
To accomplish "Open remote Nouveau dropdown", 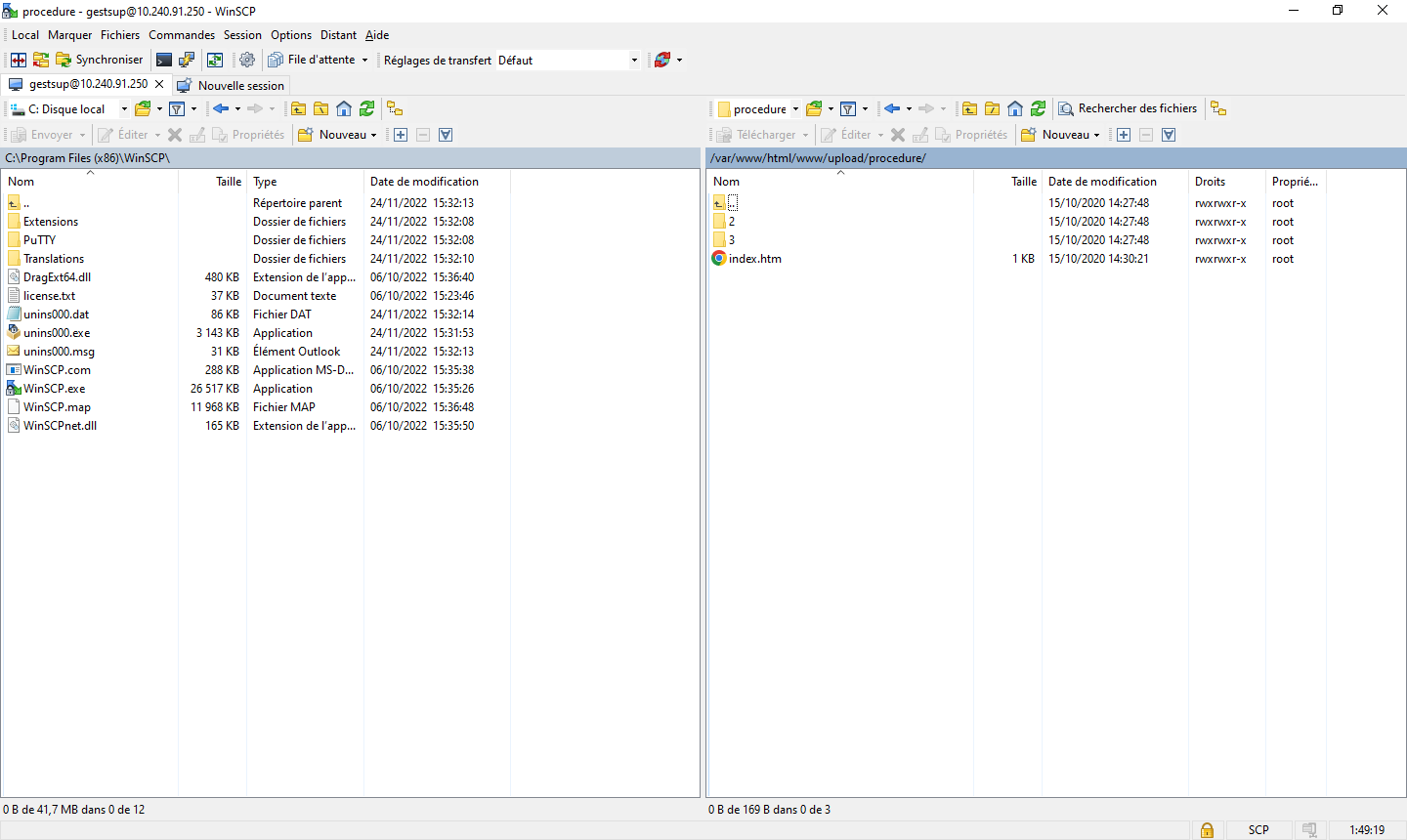I will point(1060,135).
